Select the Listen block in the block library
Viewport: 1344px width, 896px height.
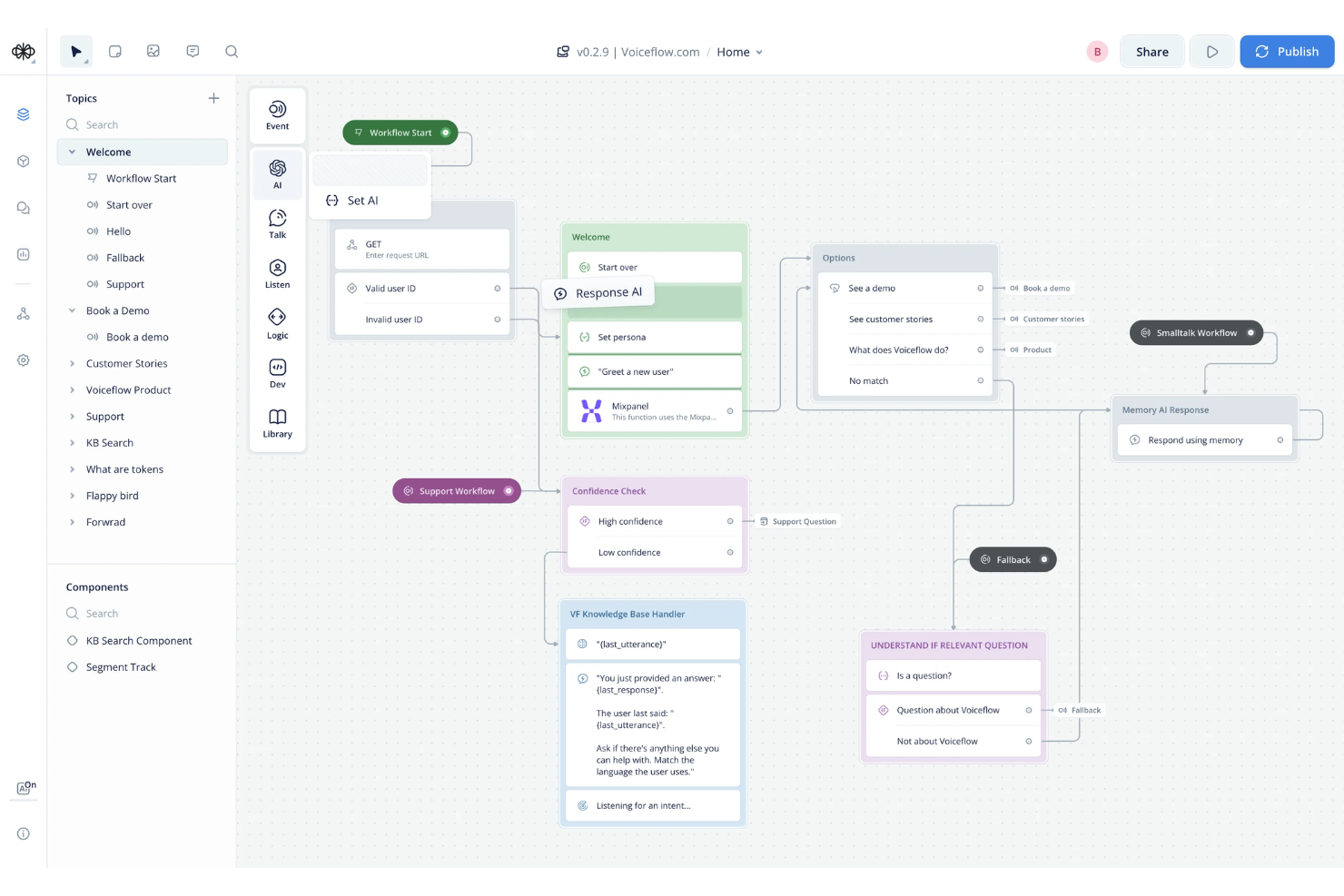pyautogui.click(x=277, y=272)
